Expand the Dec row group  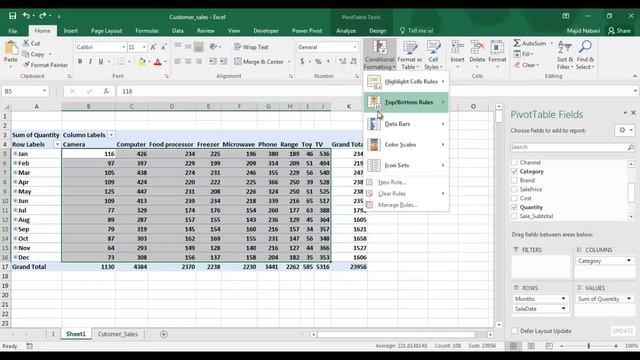click(x=15, y=258)
